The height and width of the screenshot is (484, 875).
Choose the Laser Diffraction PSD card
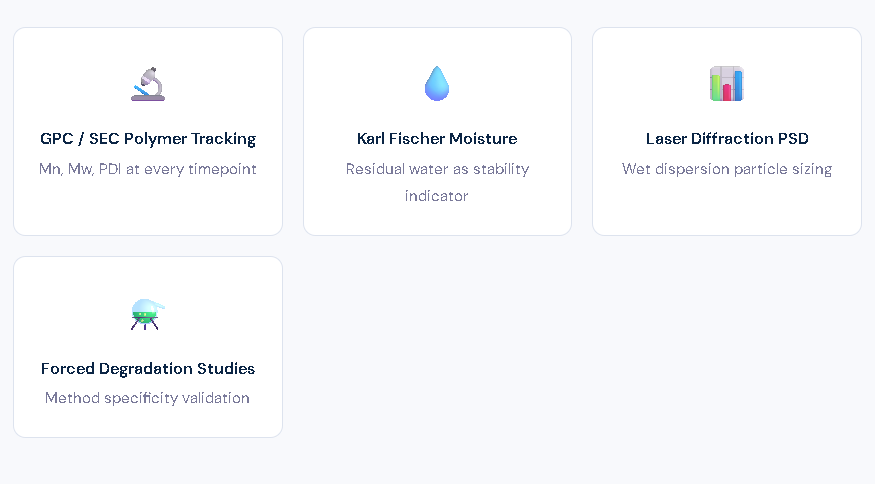click(727, 210)
